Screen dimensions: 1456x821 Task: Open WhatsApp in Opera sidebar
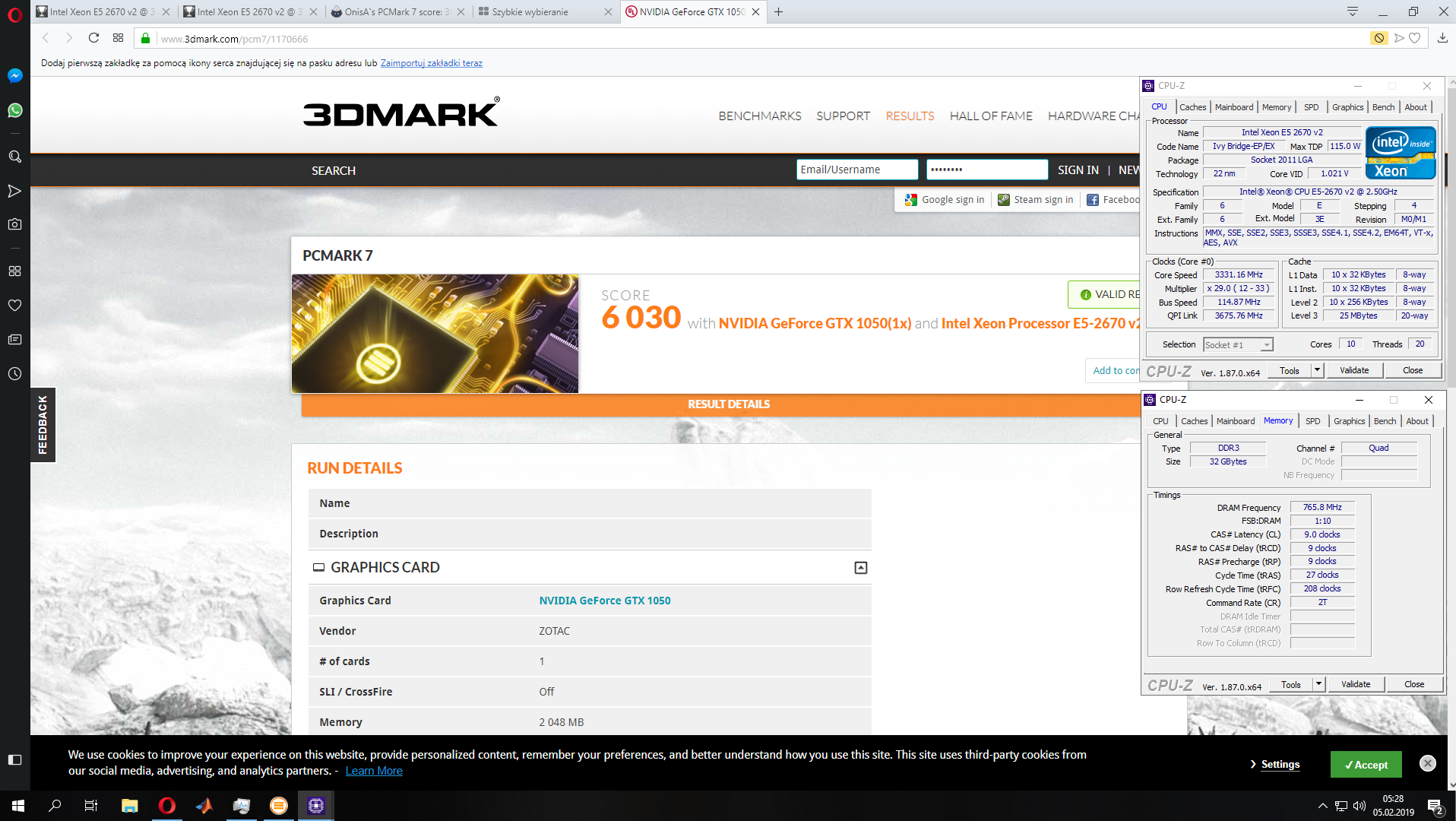coord(14,111)
